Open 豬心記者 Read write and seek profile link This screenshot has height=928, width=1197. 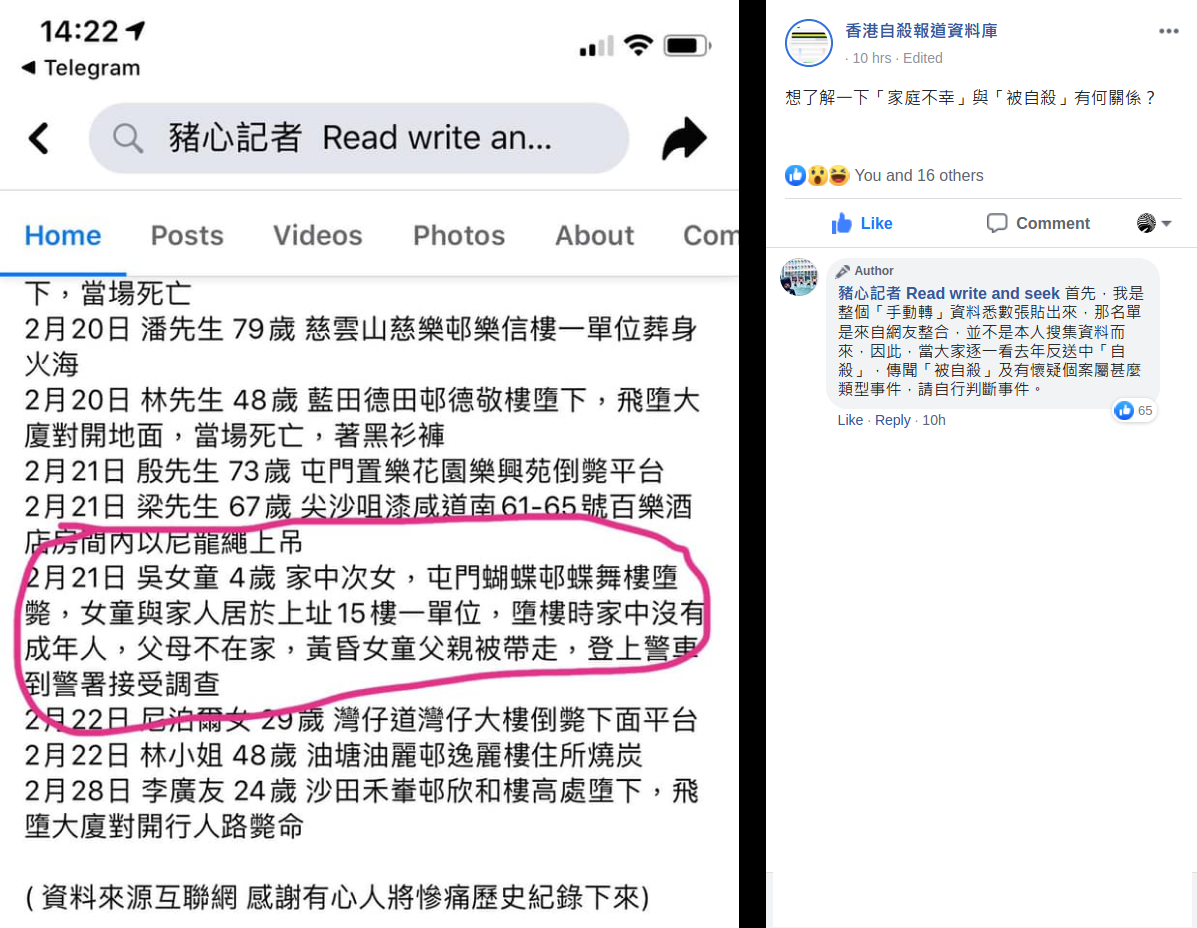click(x=948, y=293)
